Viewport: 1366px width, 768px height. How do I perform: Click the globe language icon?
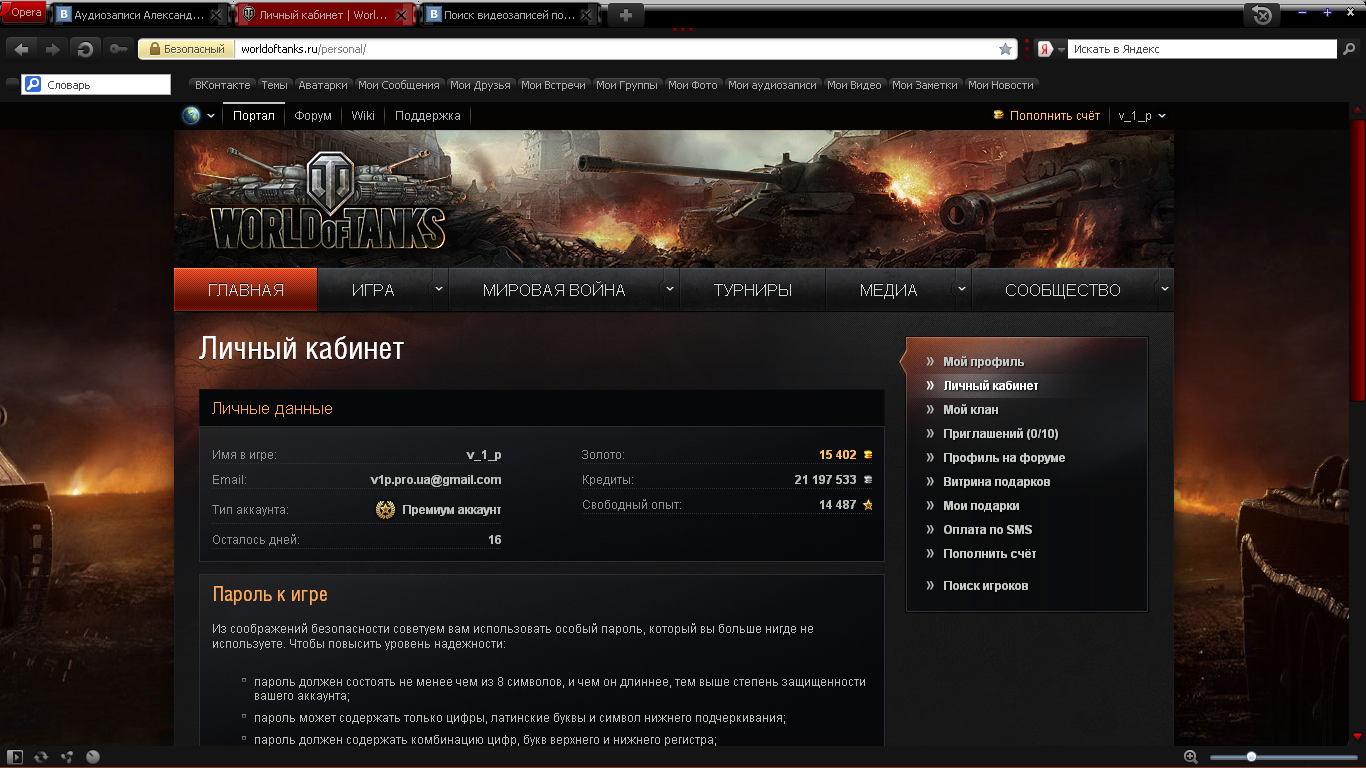point(191,115)
